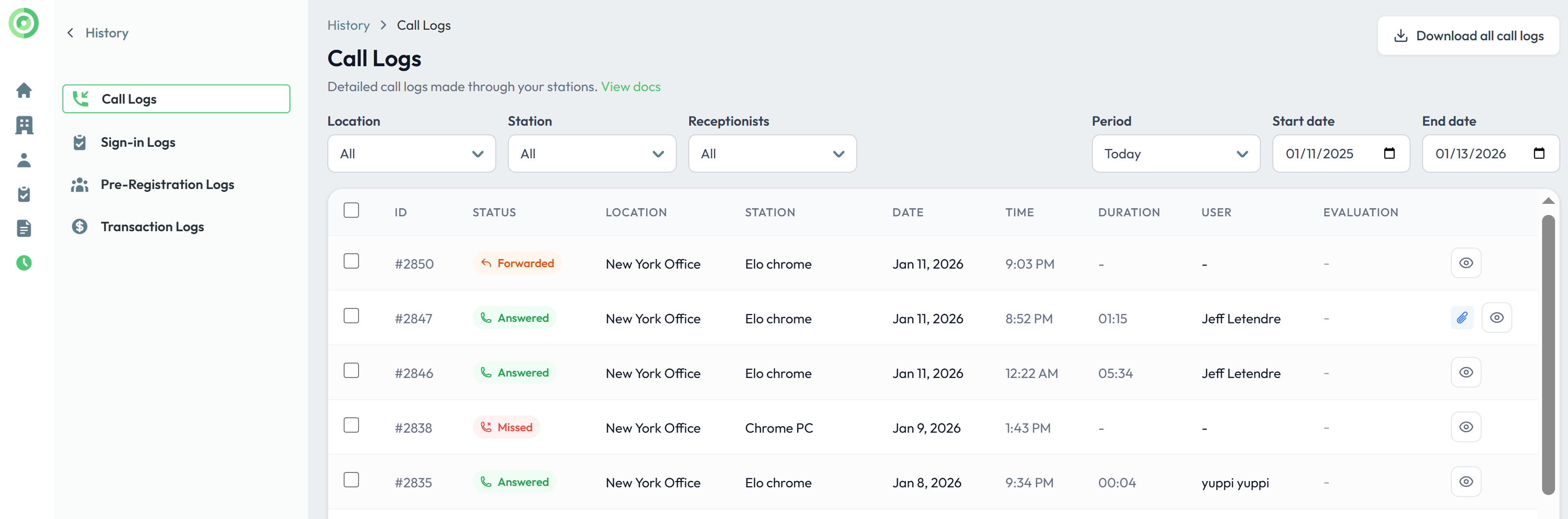Viewport: 1568px width, 519px height.
Task: Click Download all call logs button
Action: (x=1468, y=36)
